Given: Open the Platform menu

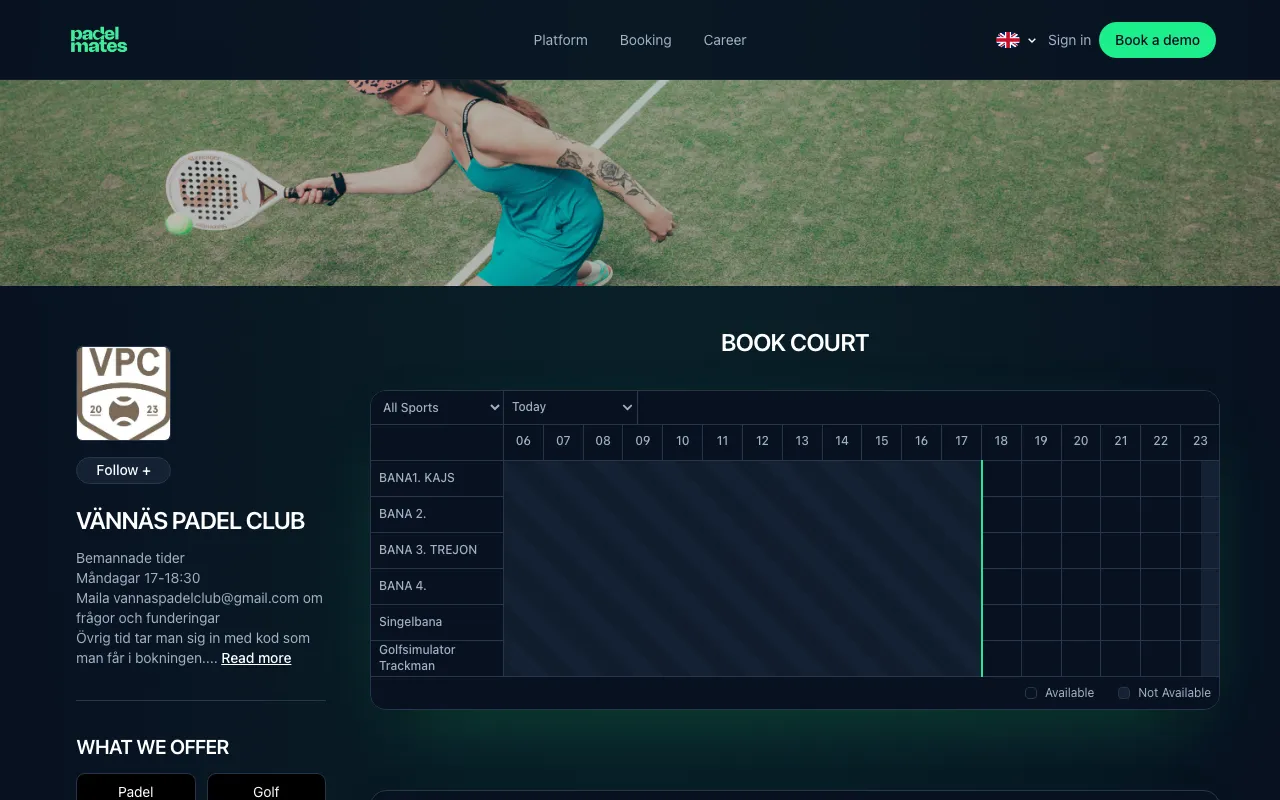Looking at the screenshot, I should tap(560, 40).
